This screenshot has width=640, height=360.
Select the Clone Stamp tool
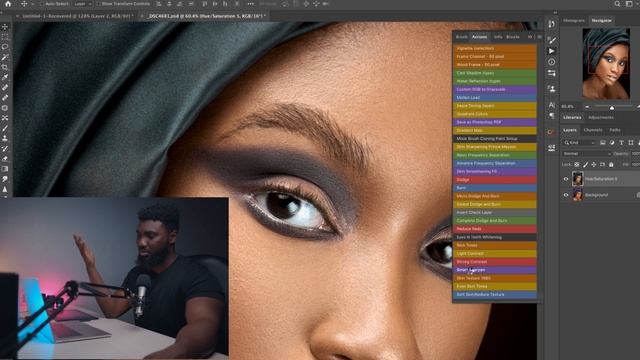[5, 138]
